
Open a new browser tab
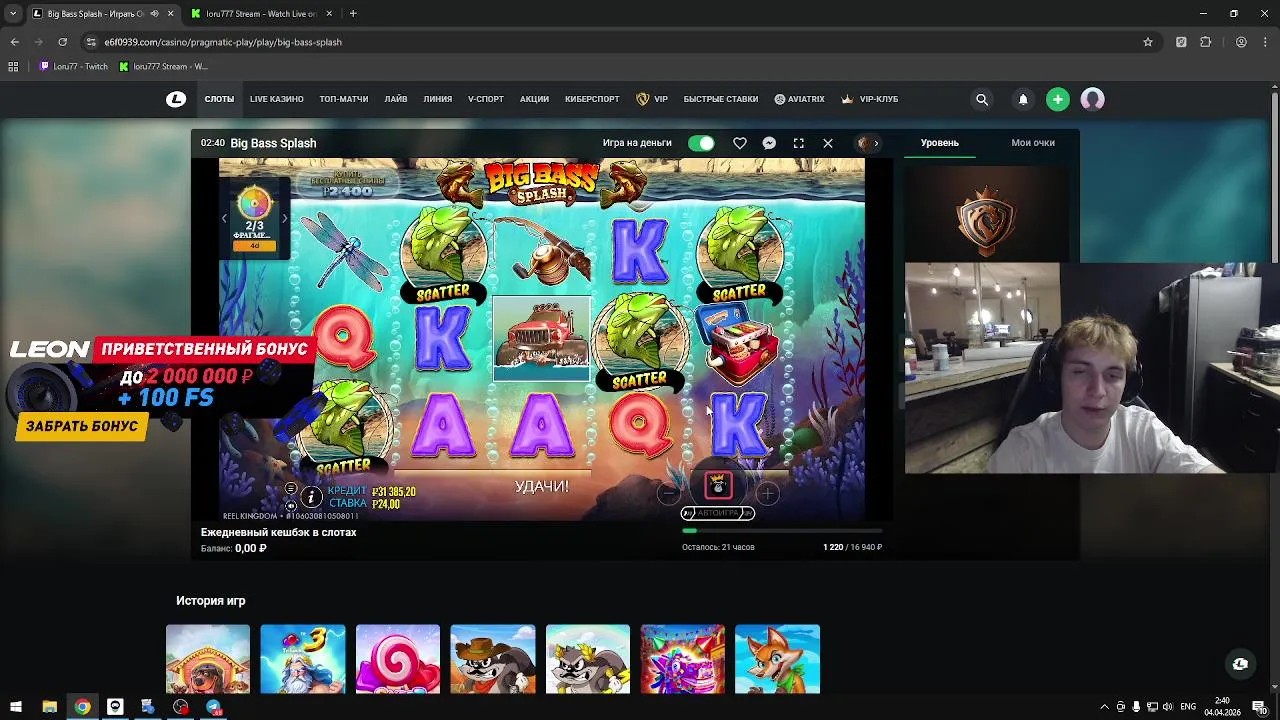coord(353,14)
